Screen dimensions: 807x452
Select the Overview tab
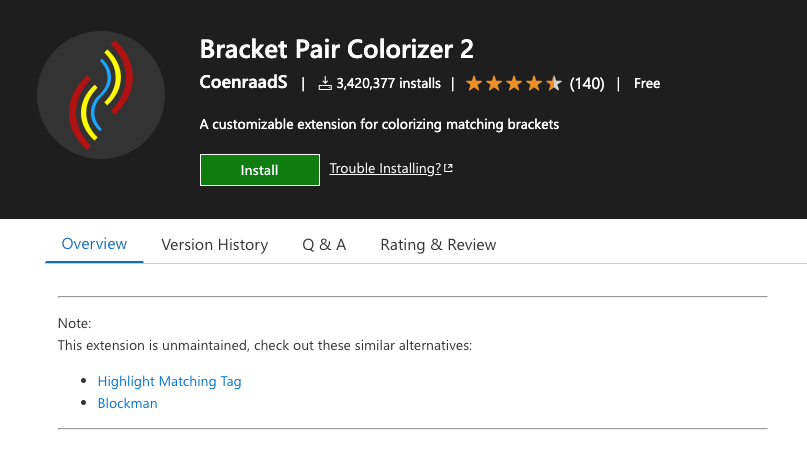coord(95,244)
